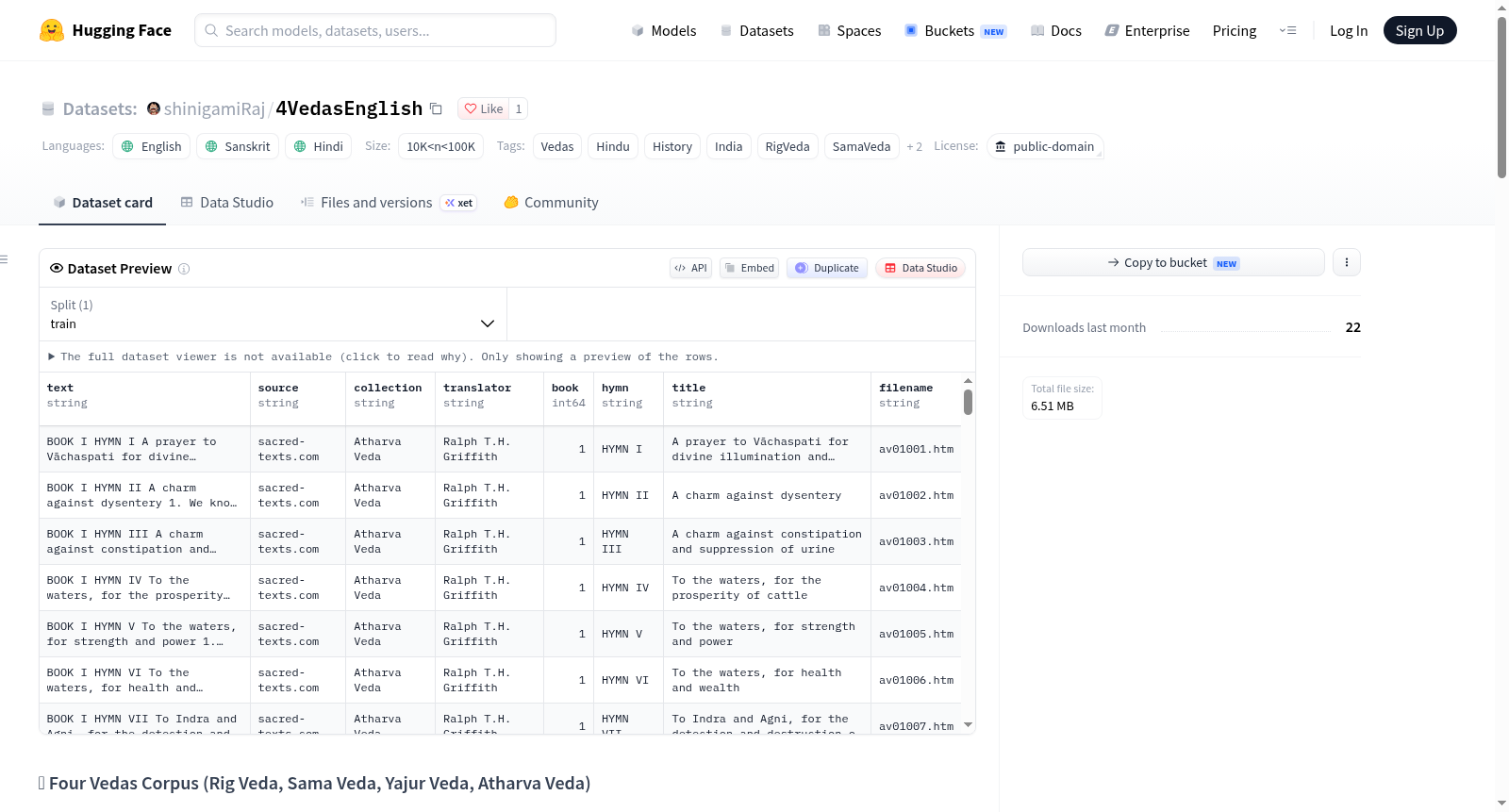Screen dimensions: 1509x812
Task: Open the 4VedasEnglish dataset title link
Action: [x=349, y=108]
